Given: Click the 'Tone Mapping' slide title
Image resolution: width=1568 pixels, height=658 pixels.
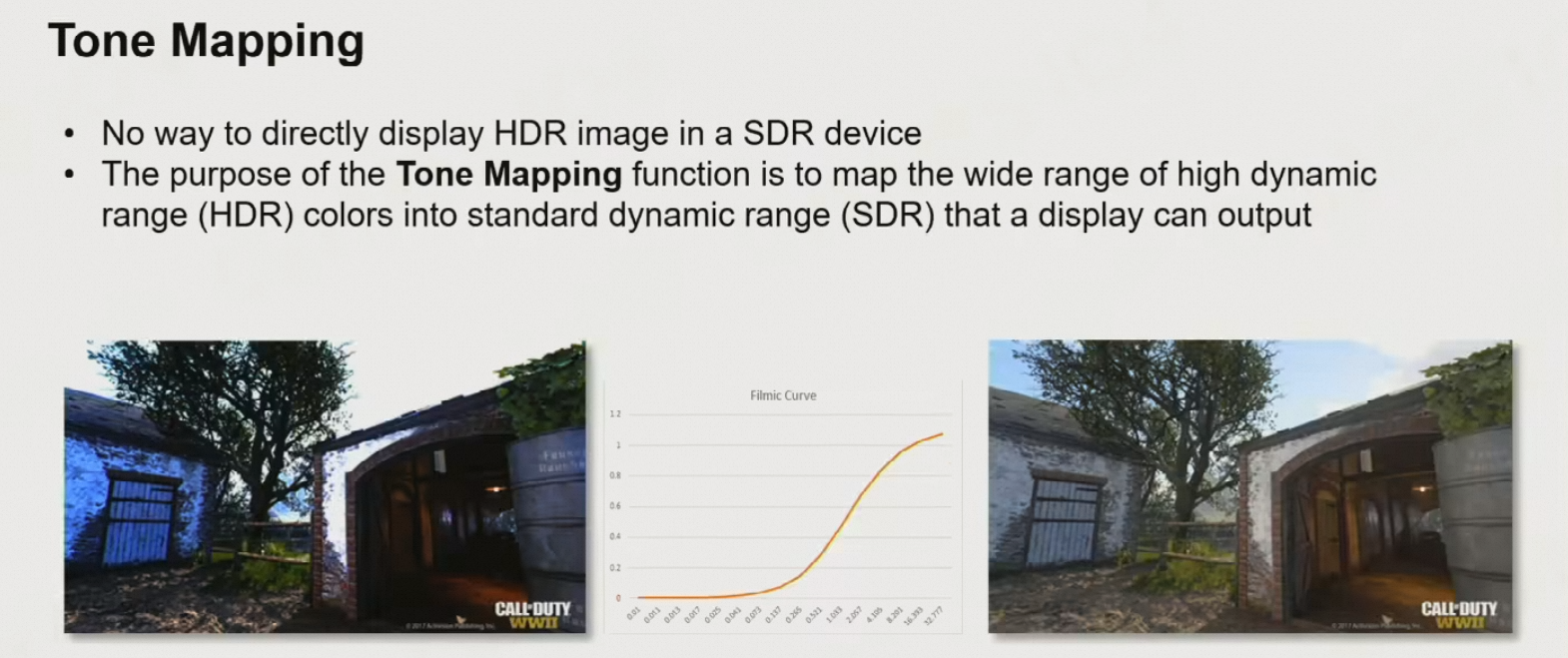Looking at the screenshot, I should click(x=206, y=42).
